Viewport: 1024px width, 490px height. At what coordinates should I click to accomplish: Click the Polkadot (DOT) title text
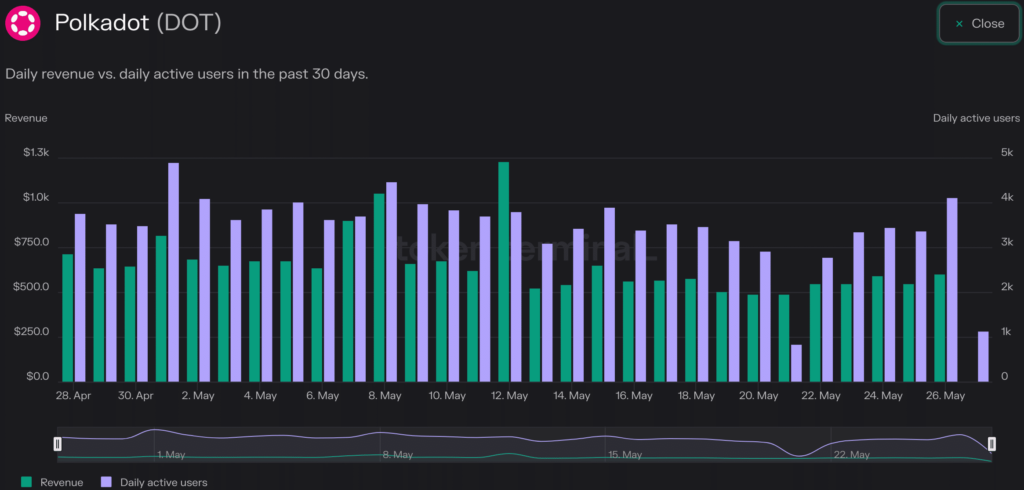coord(139,22)
